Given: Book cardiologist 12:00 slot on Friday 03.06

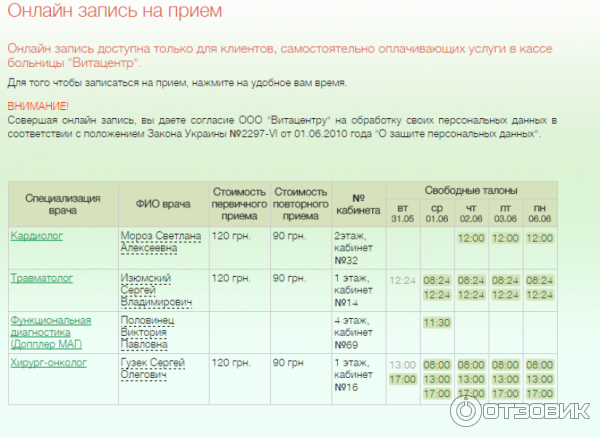Looking at the screenshot, I should (x=505, y=238).
